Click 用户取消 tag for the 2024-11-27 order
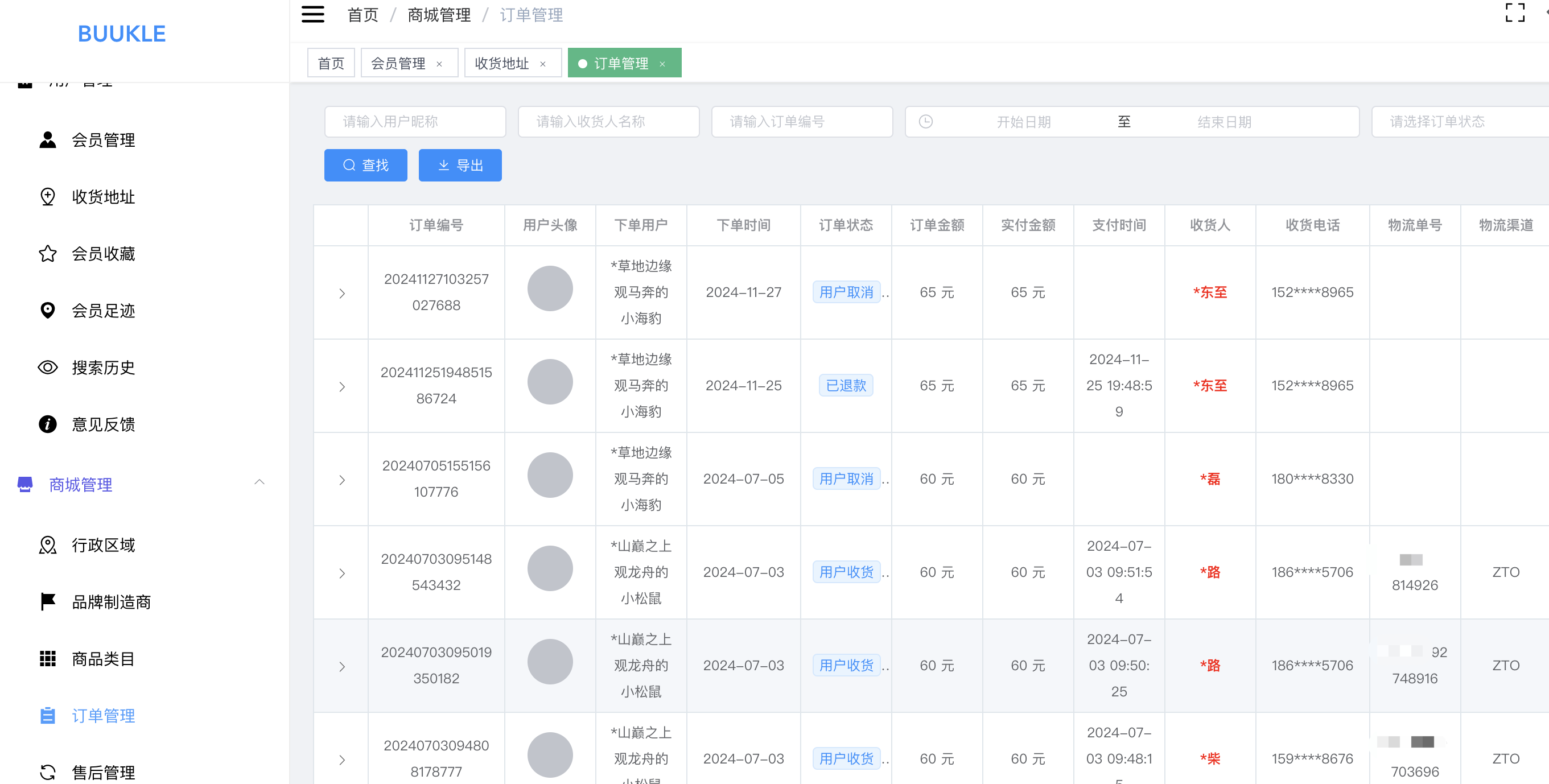The width and height of the screenshot is (1549, 784). coord(846,292)
